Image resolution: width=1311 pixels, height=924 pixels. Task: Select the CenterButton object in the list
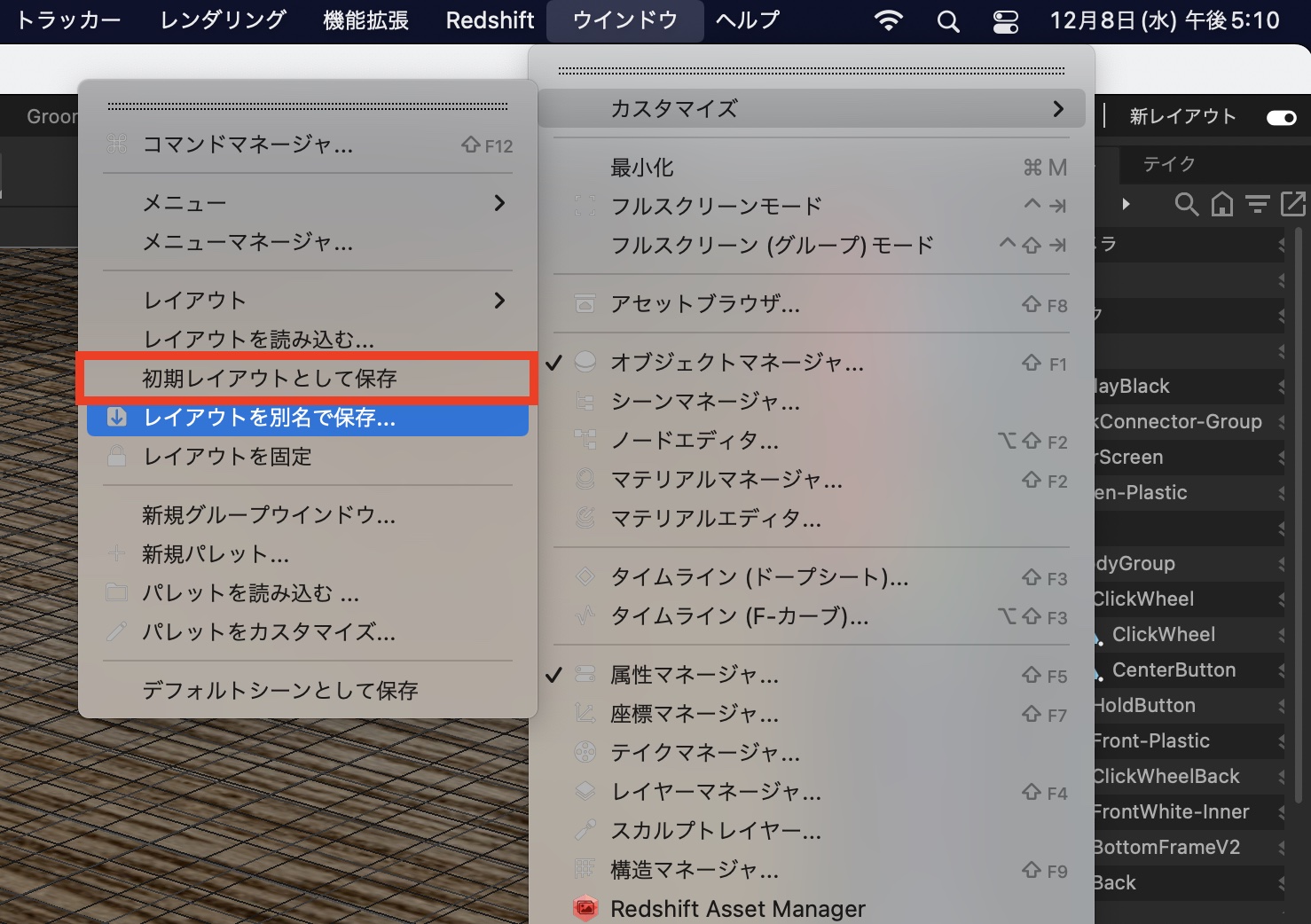click(x=1174, y=670)
